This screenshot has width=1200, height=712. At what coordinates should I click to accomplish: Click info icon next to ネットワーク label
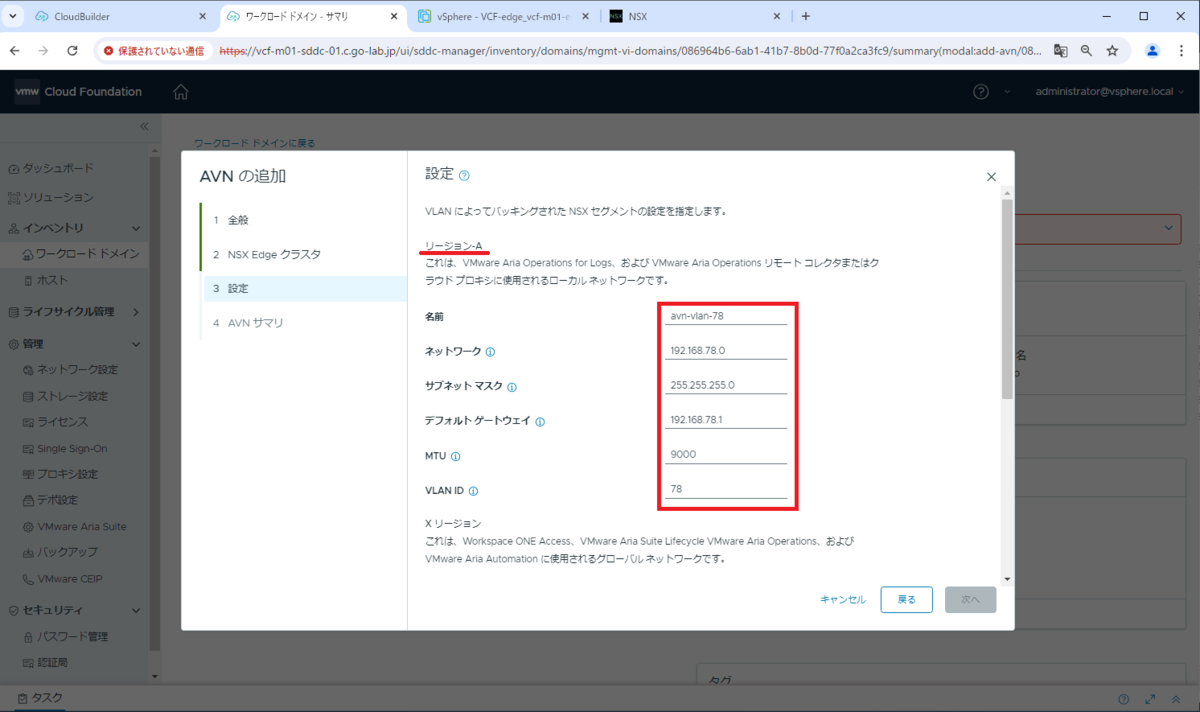tap(490, 352)
